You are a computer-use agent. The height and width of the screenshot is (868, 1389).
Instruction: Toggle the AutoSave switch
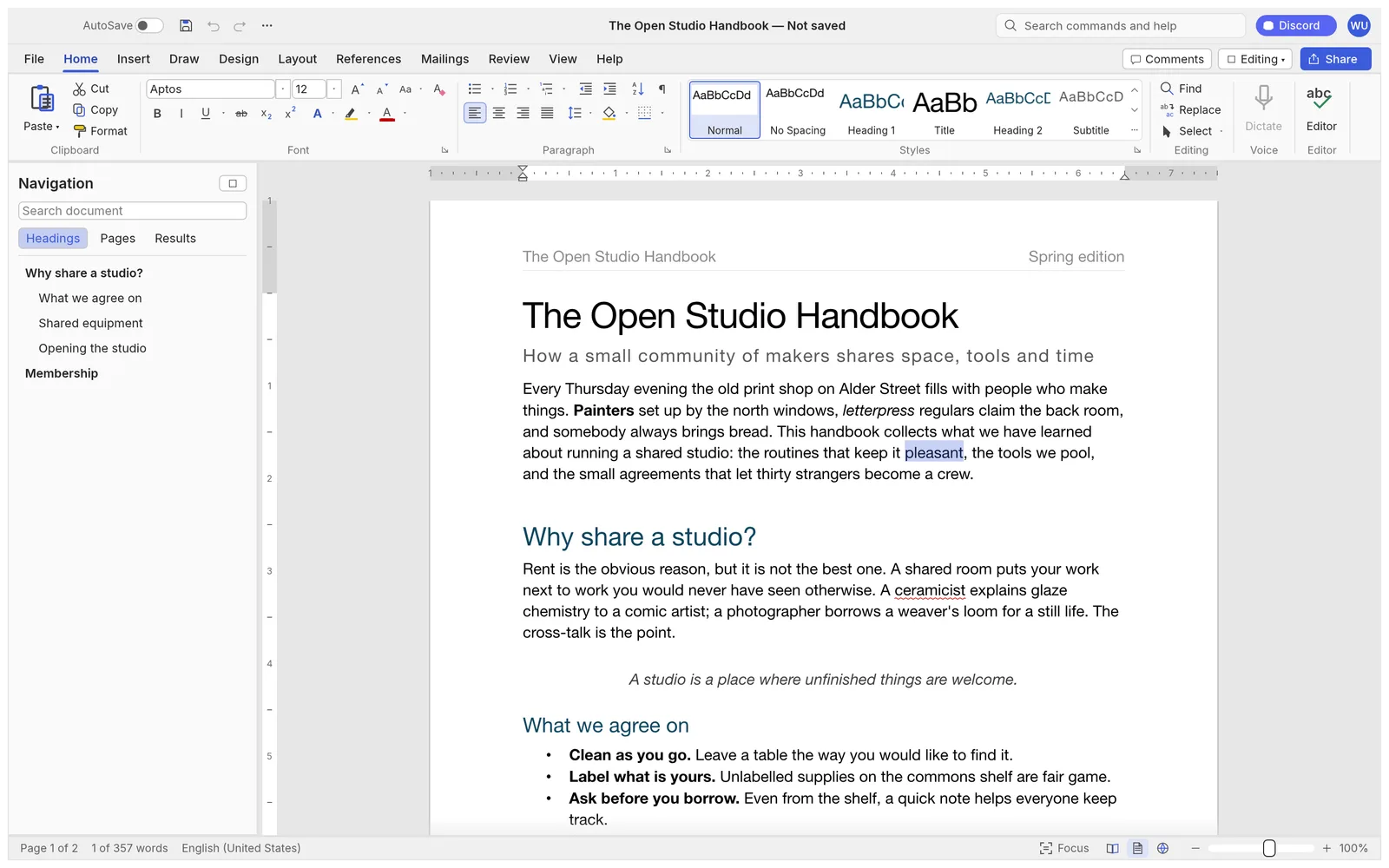(x=149, y=26)
